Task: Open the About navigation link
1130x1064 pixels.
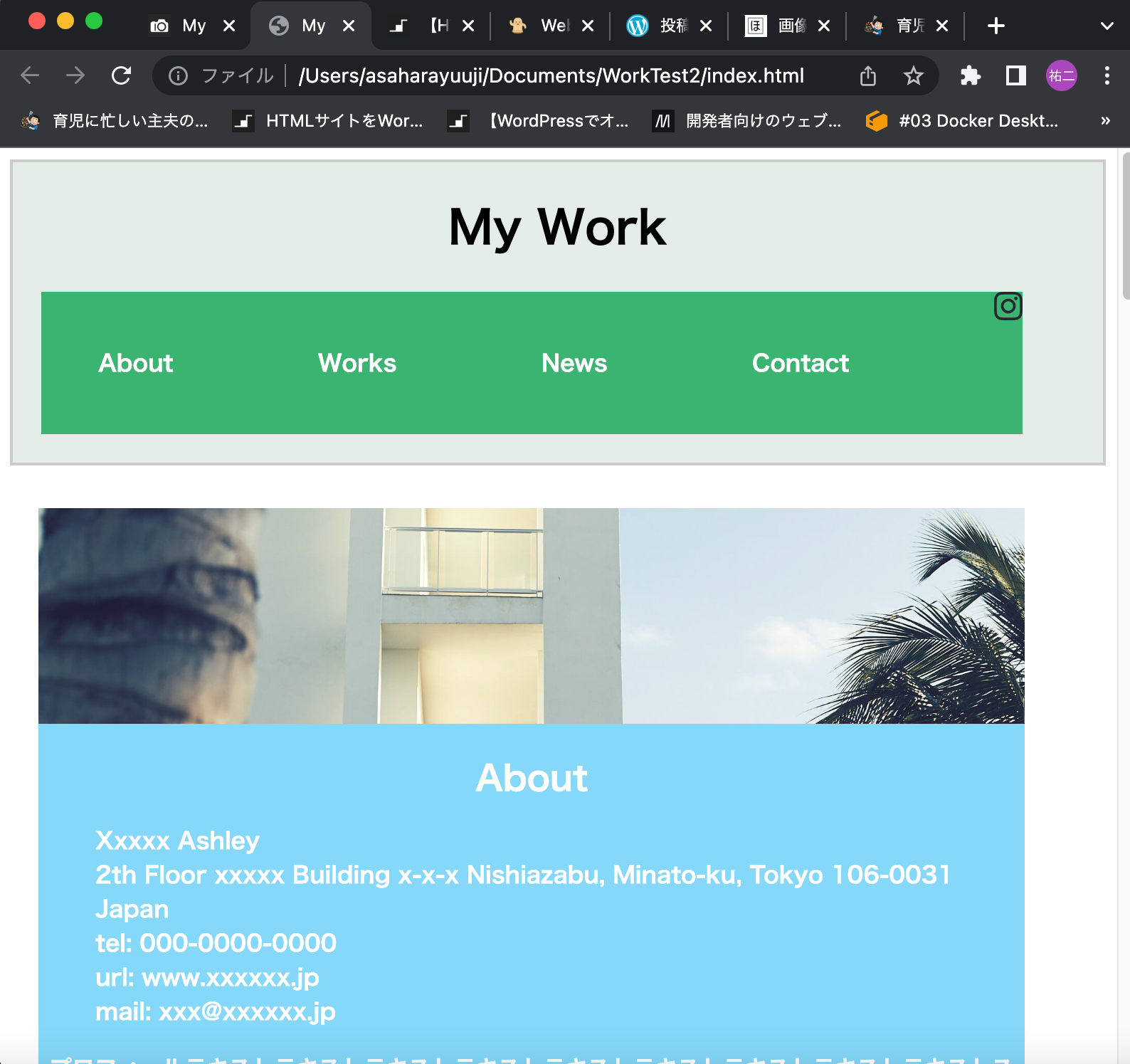Action: click(x=135, y=363)
